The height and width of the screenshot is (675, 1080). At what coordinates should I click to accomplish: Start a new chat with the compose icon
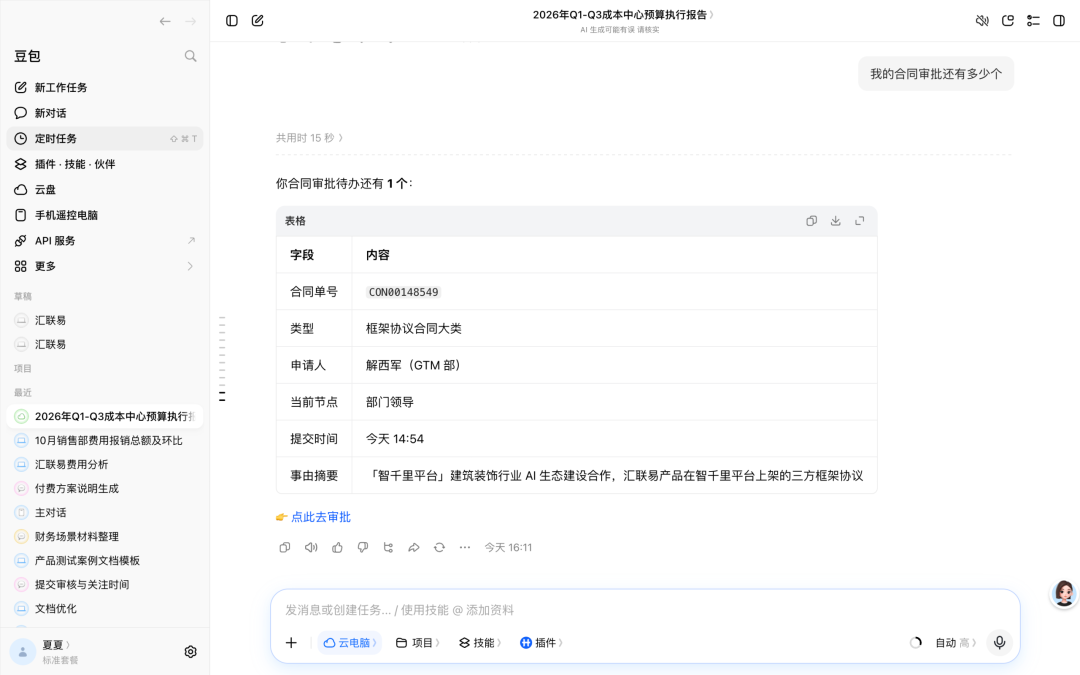[258, 21]
